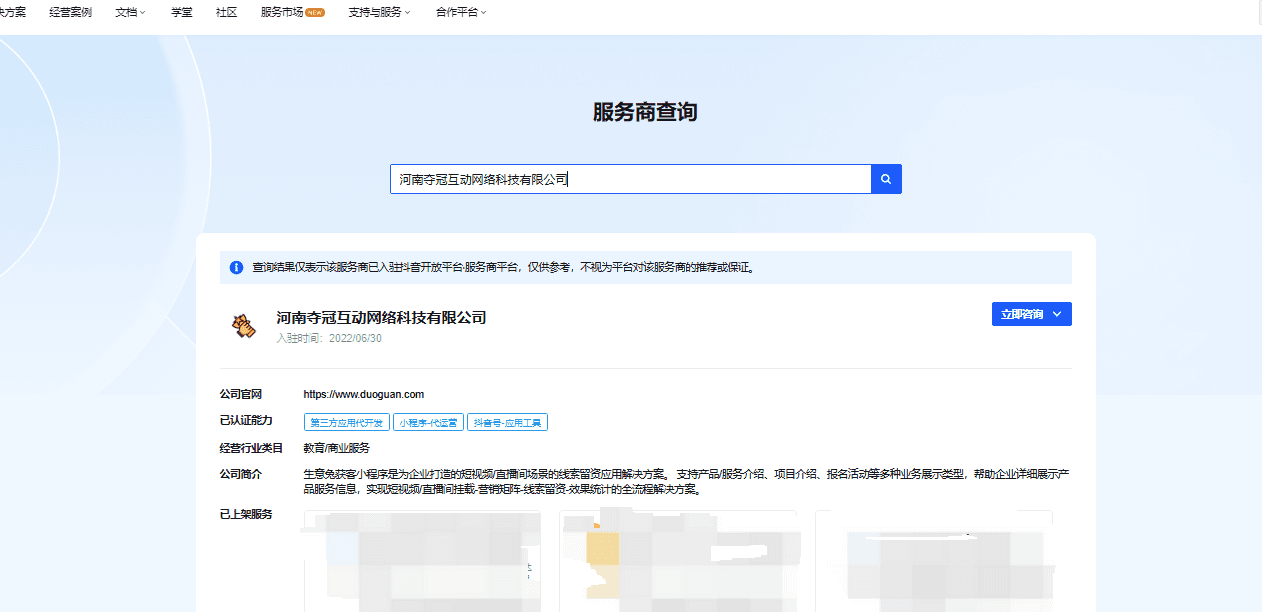Open the 服务市场 nav item
The width and height of the screenshot is (1262, 612).
tap(282, 12)
